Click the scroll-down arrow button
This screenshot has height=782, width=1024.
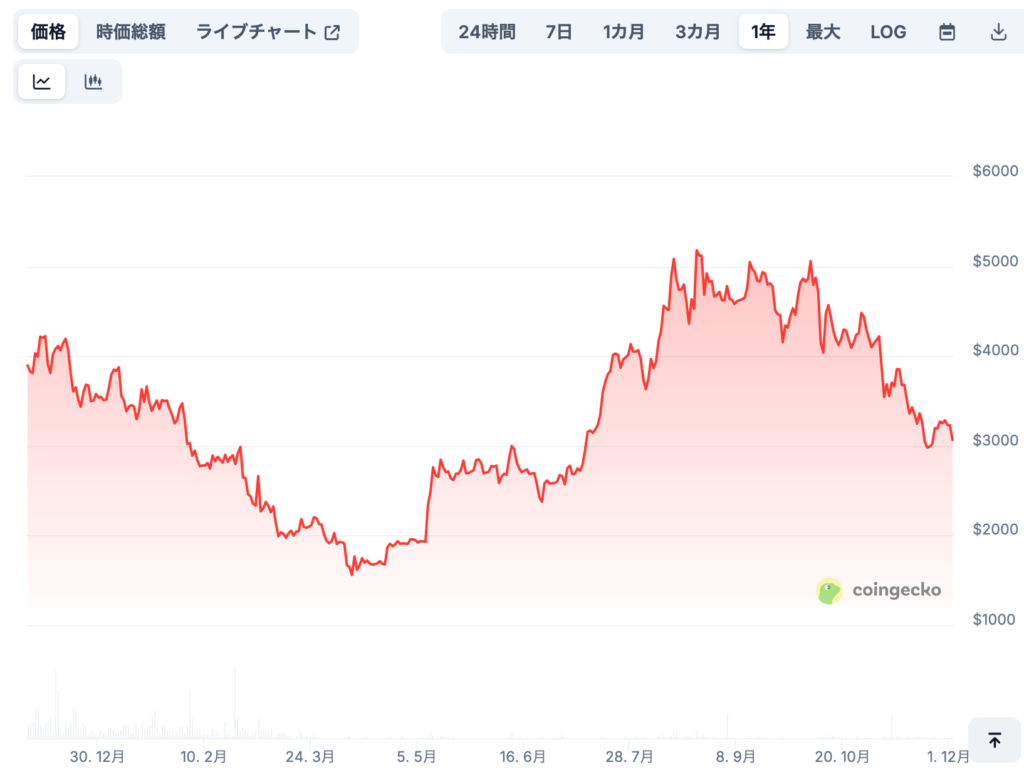pos(994,740)
